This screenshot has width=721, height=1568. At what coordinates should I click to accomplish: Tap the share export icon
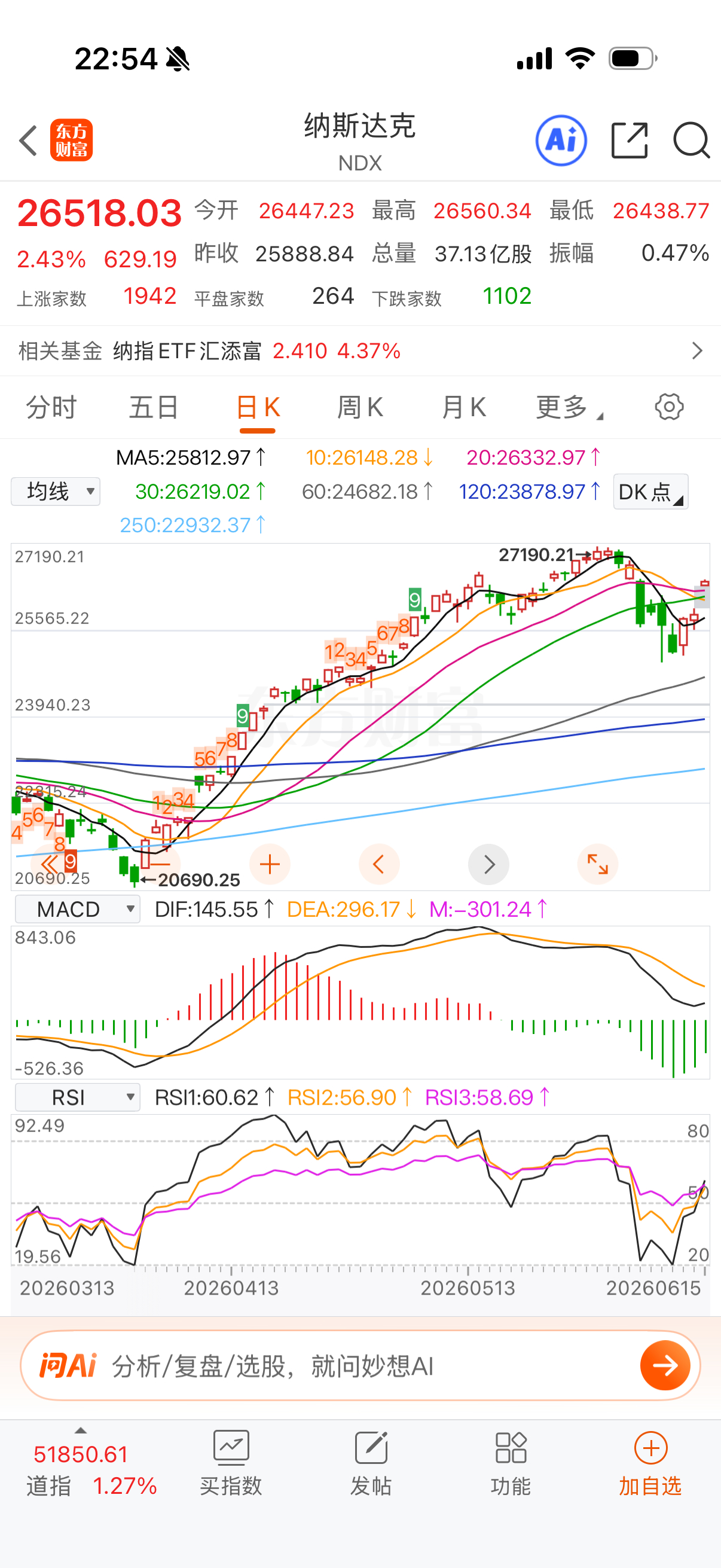point(629,141)
